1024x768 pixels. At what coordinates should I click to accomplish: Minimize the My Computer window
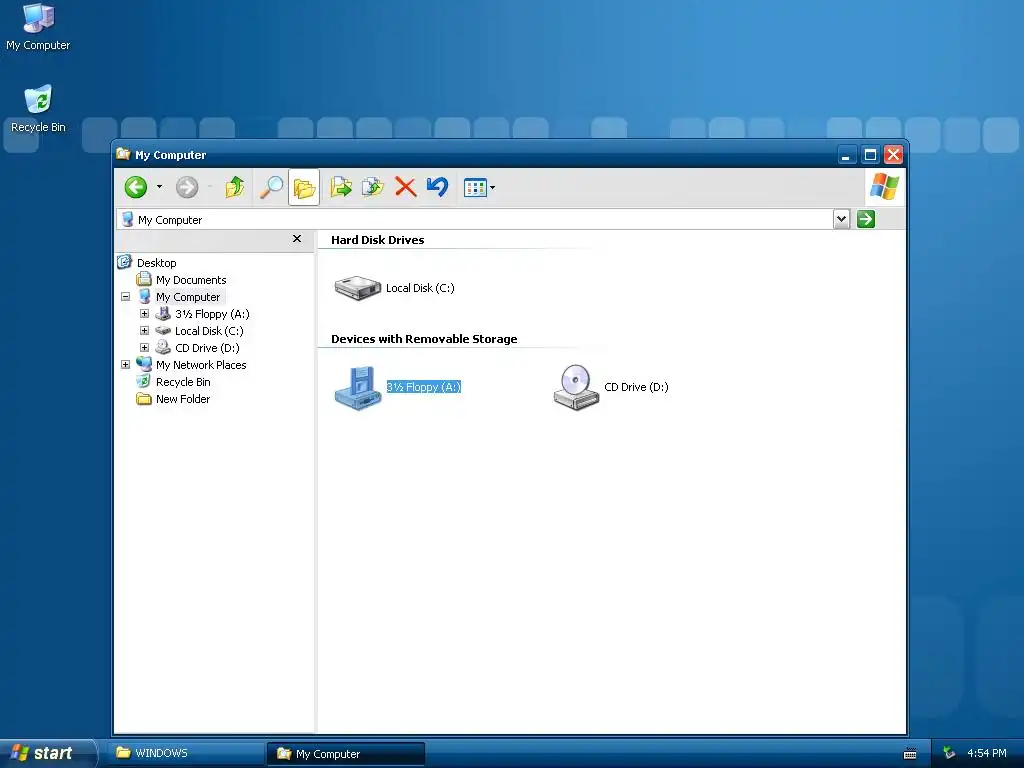(846, 155)
